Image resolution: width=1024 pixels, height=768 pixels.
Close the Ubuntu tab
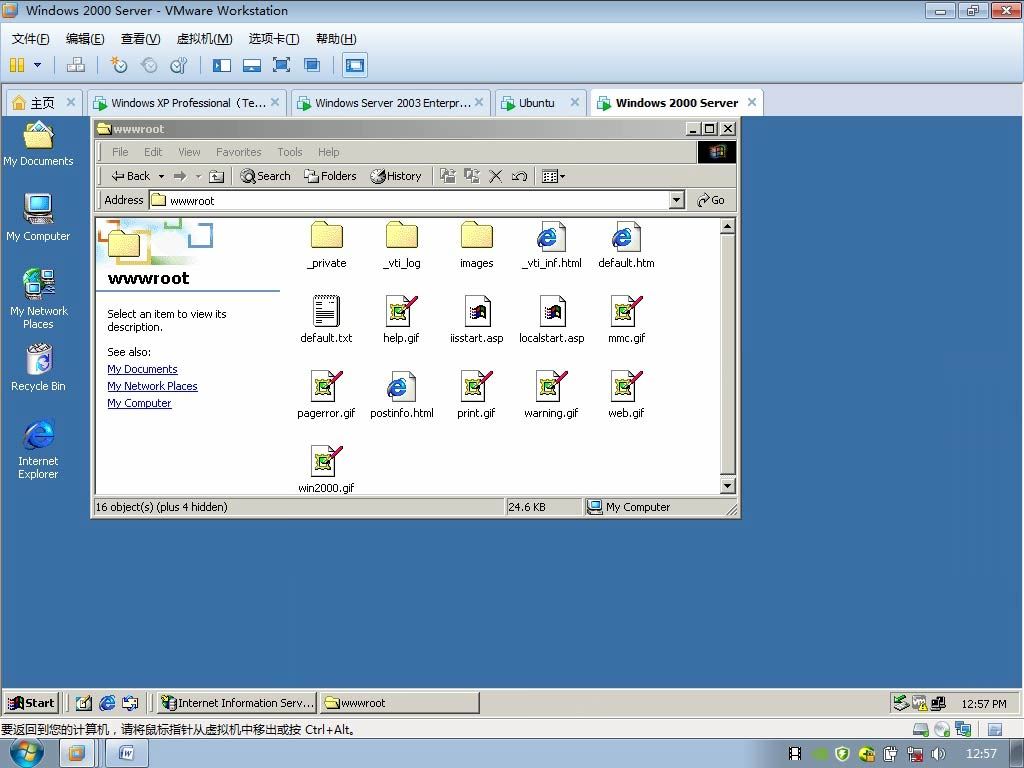[x=575, y=102]
